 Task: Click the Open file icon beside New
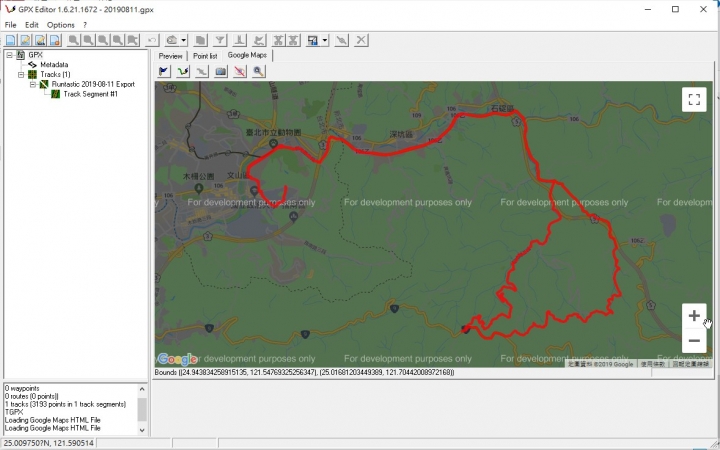tap(25, 40)
